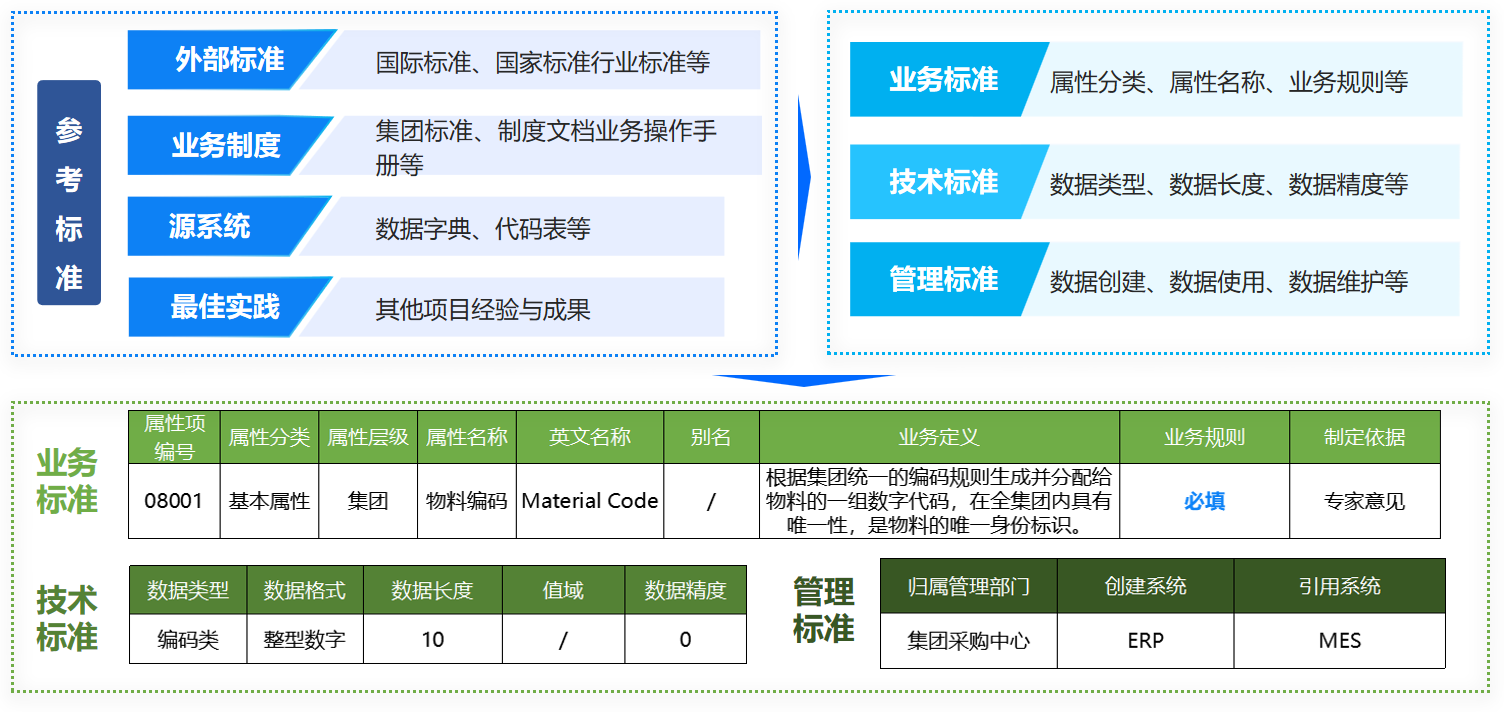Click the 制定依据 column header
The height and width of the screenshot is (712, 1504).
[1364, 437]
